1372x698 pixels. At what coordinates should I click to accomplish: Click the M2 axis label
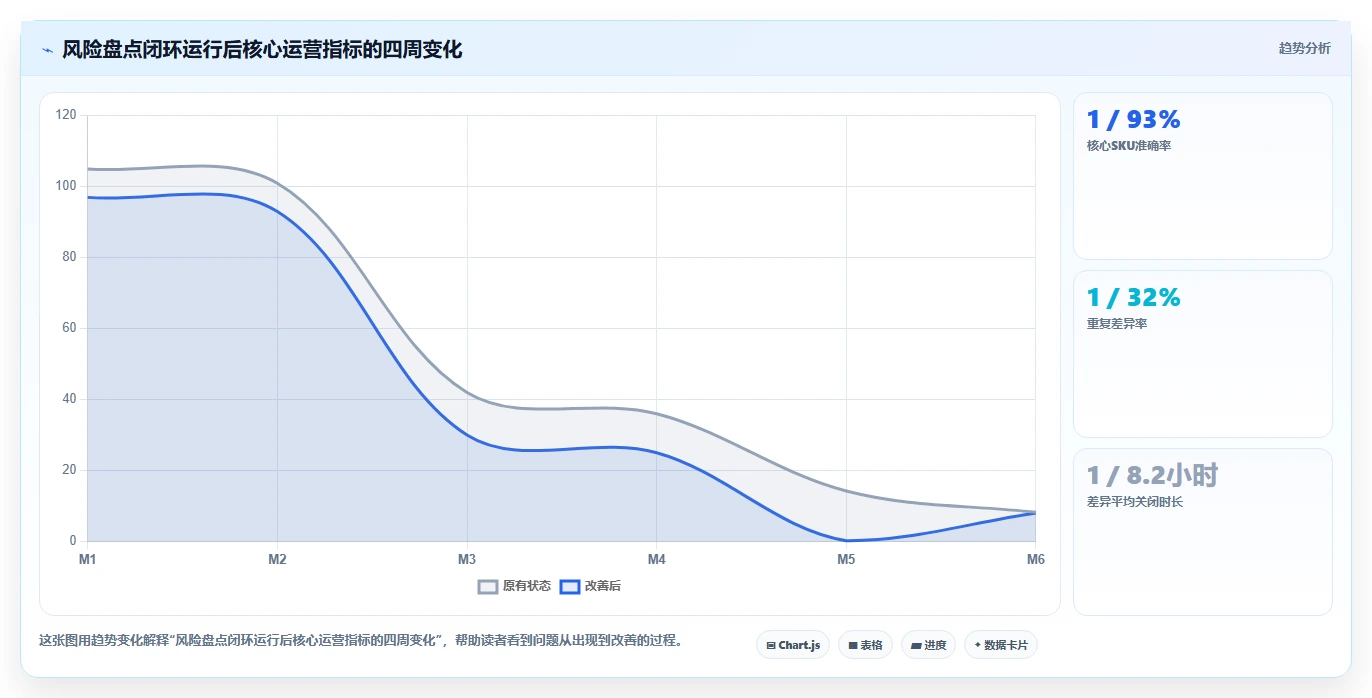pyautogui.click(x=277, y=559)
